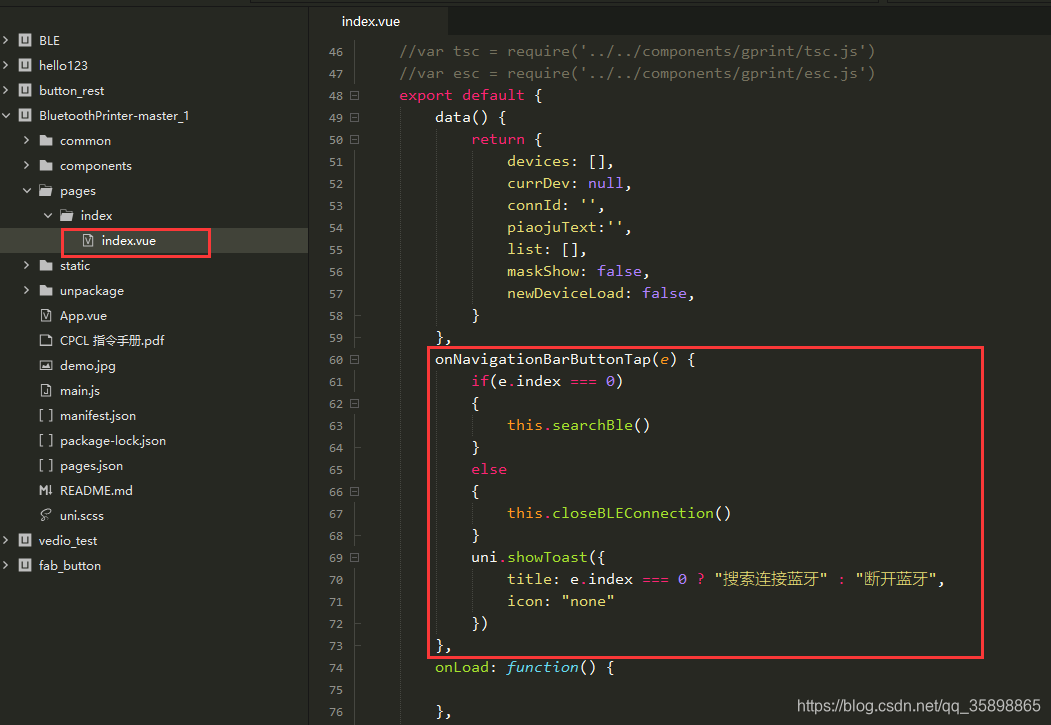Open 'CPCL 指令手册.pdf' in file tree

pos(112,340)
